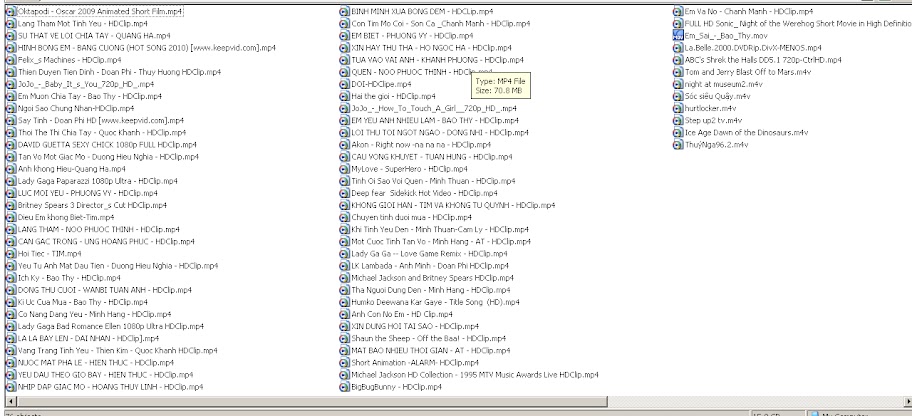Click the icon beside Britney Spears 3 Director's Cut

(10, 205)
